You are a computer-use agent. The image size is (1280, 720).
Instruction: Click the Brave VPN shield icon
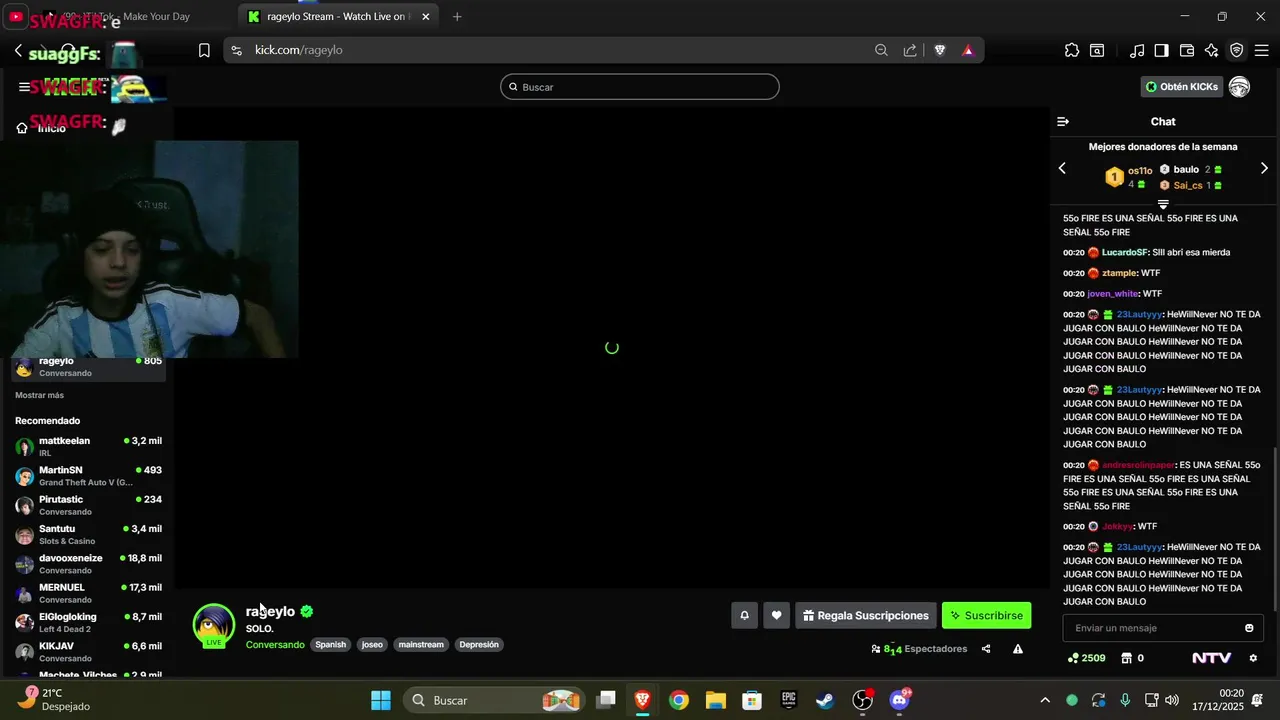[x=1236, y=50]
